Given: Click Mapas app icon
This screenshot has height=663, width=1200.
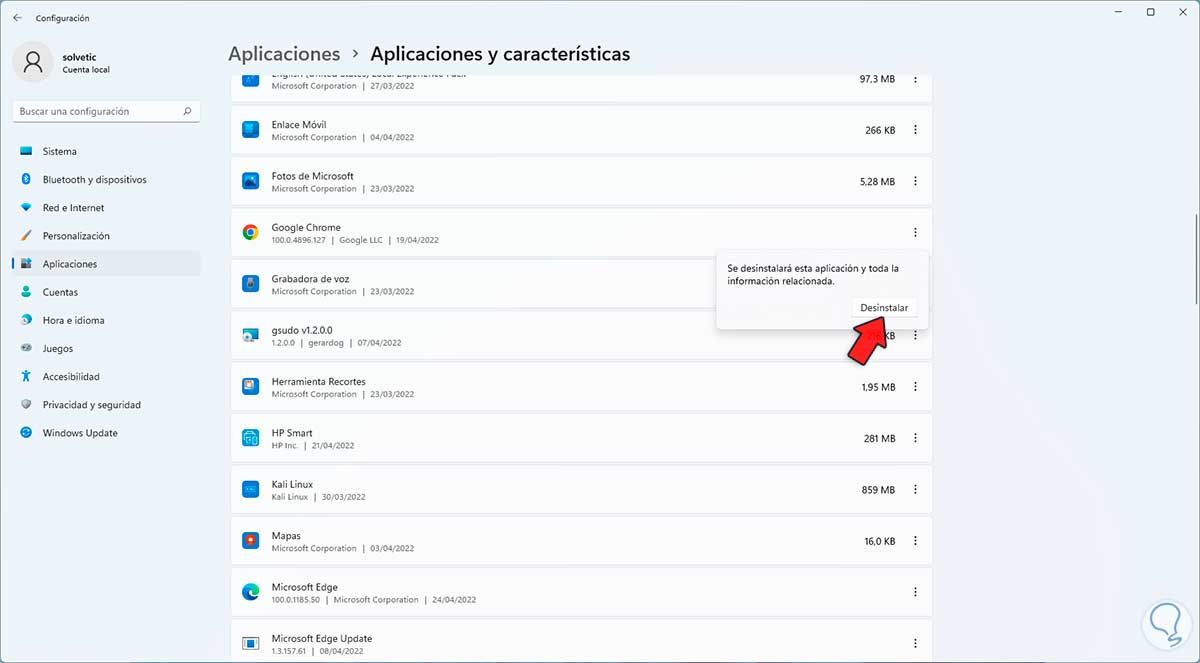Looking at the screenshot, I should pos(251,541).
